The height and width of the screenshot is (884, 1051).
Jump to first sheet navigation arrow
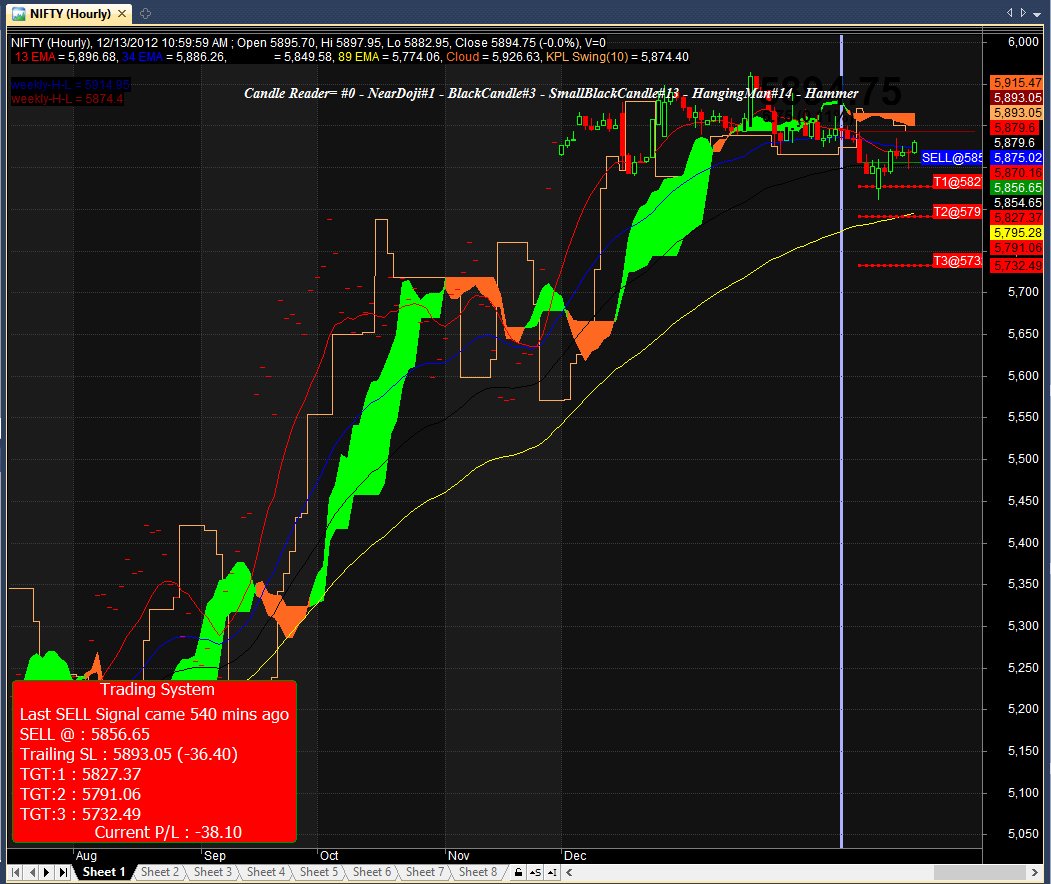click(x=15, y=872)
